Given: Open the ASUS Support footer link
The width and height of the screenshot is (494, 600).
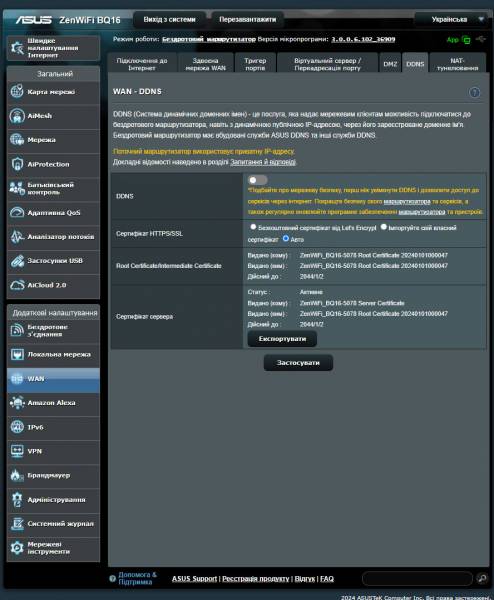Looking at the screenshot, I should pyautogui.click(x=194, y=579).
